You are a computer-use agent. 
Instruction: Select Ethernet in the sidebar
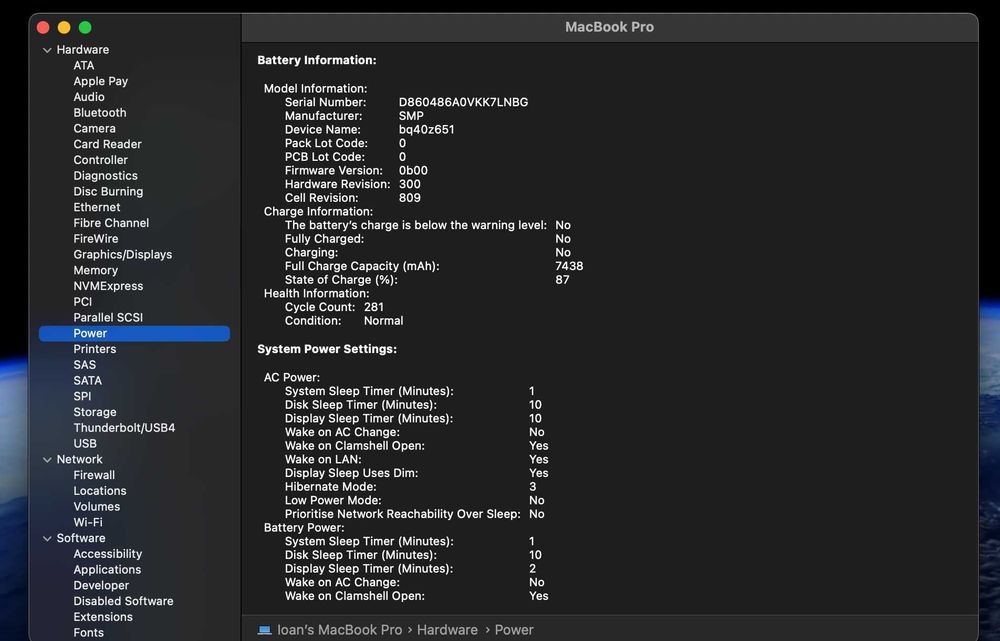coord(96,207)
